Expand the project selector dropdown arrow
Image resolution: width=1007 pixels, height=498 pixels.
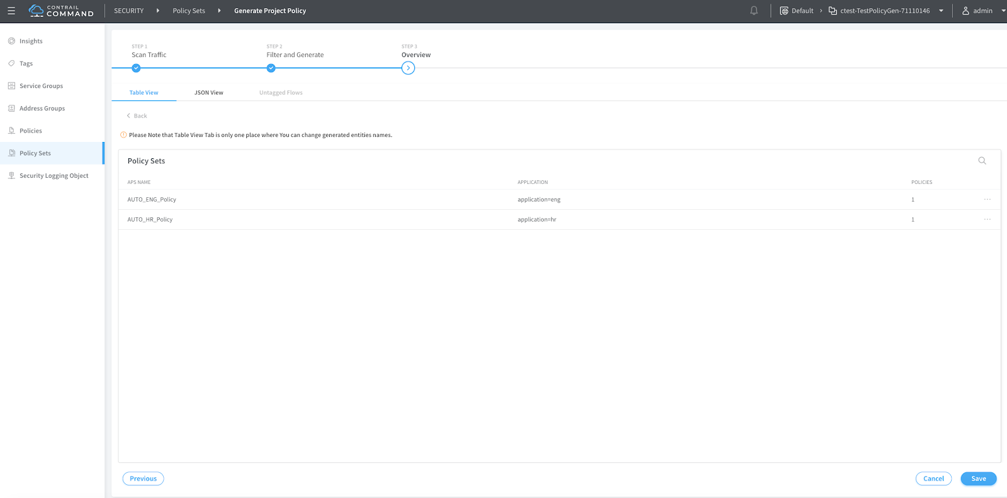click(x=941, y=11)
